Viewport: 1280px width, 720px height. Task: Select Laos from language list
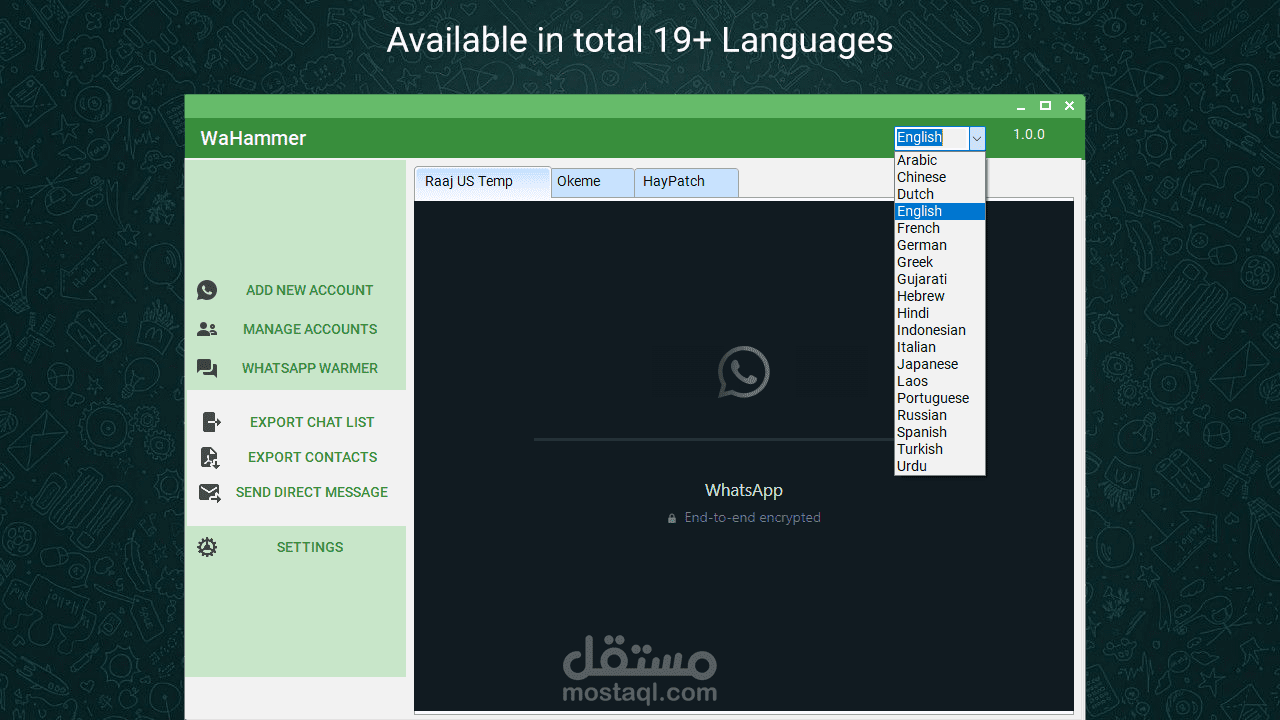pyautogui.click(x=940, y=381)
